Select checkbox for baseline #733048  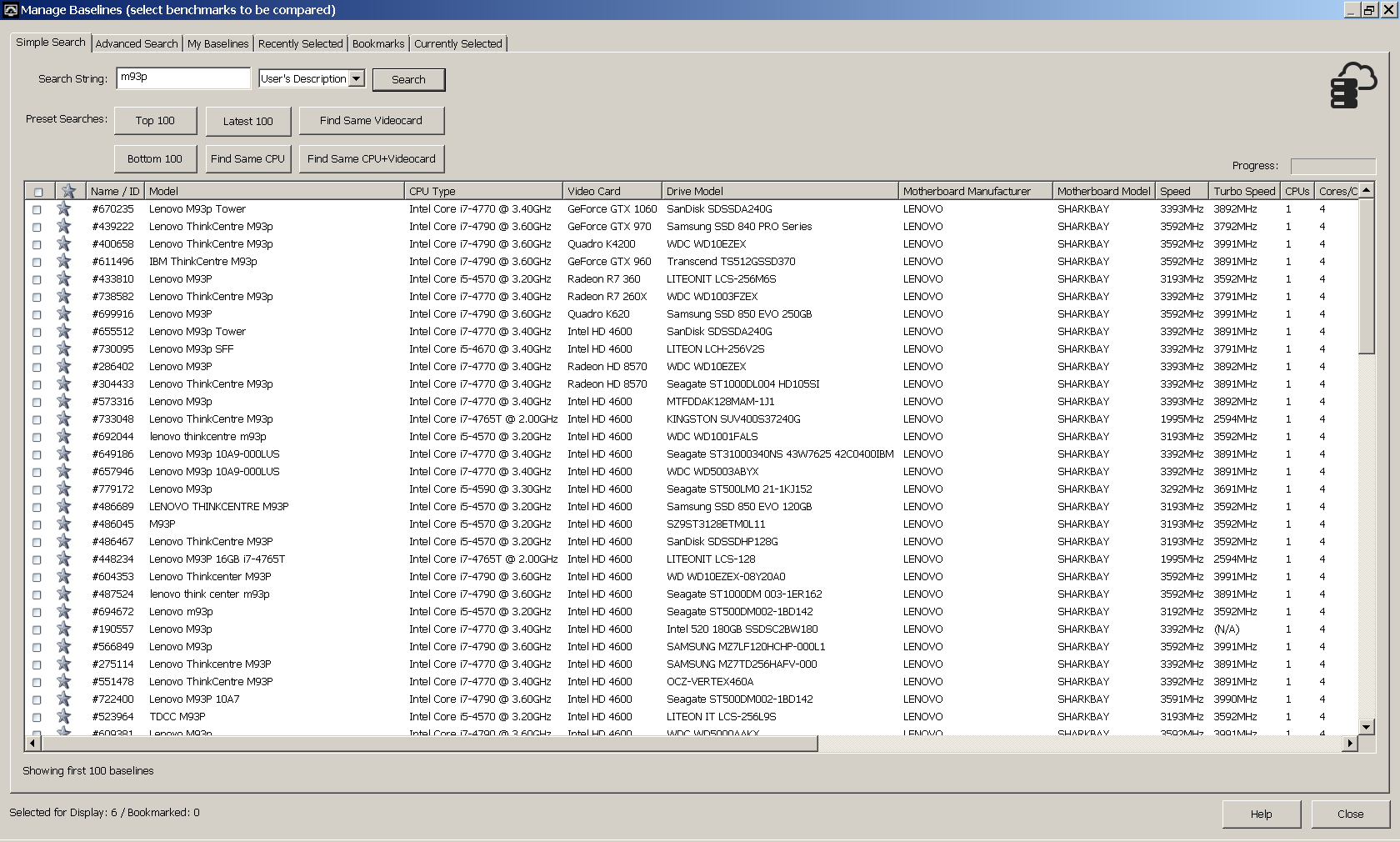click(x=37, y=420)
